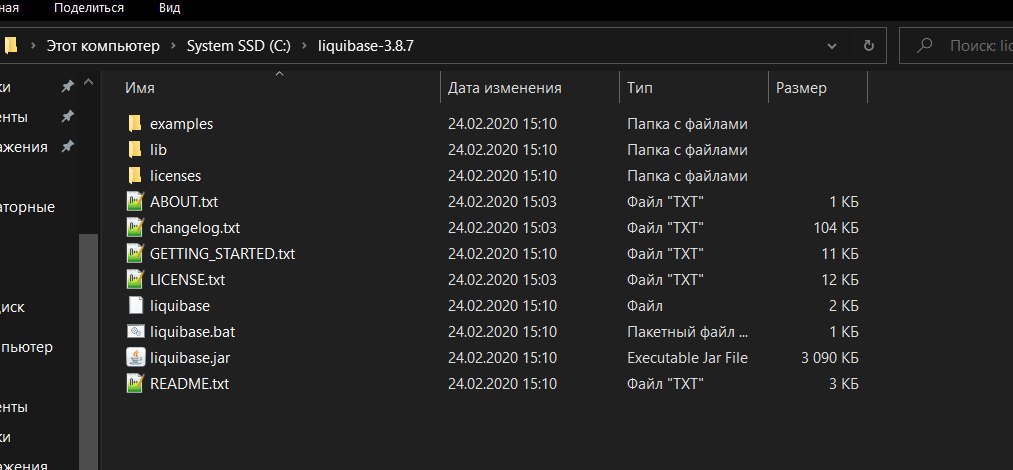Select the lib folder icon
The width and height of the screenshot is (1013, 470).
[134, 150]
